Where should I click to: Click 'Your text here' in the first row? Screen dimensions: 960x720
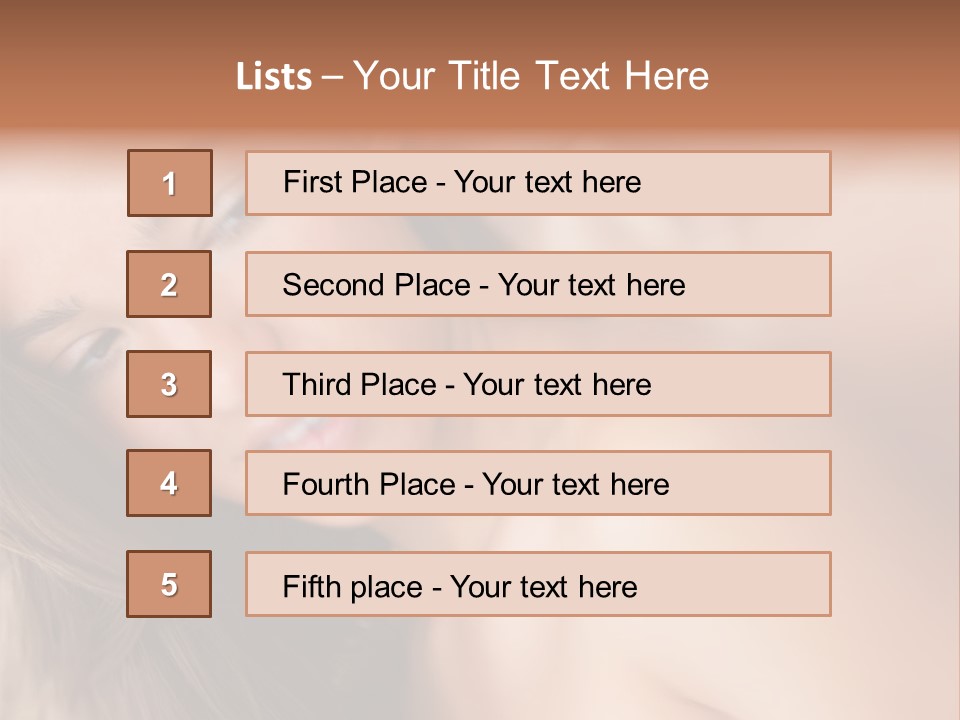tap(547, 182)
